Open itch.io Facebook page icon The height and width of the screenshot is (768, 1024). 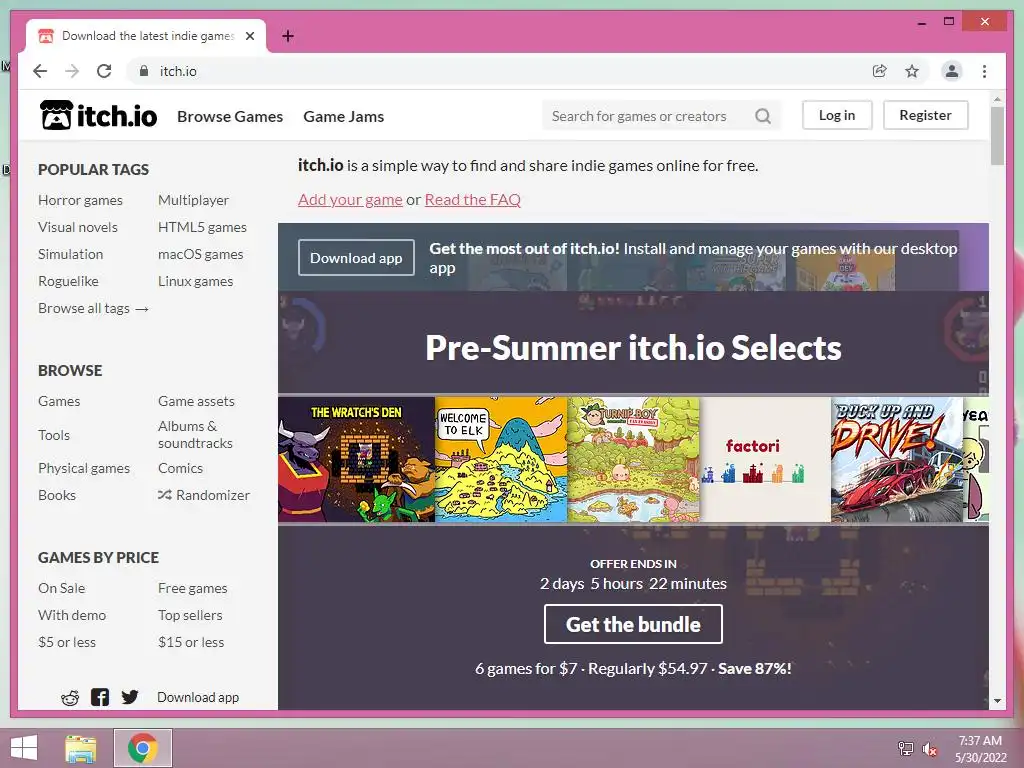click(x=100, y=697)
